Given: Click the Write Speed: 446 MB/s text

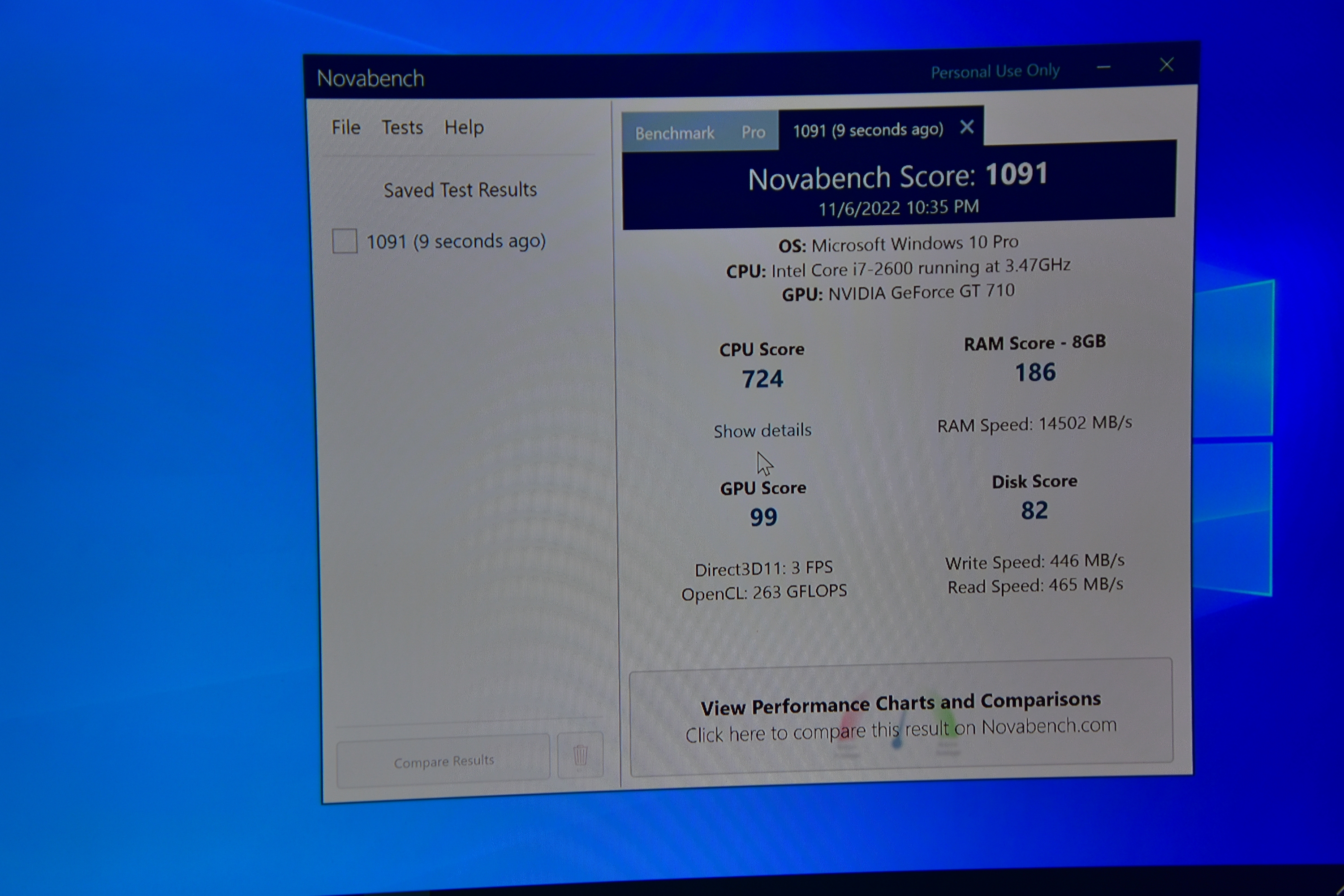Looking at the screenshot, I should pos(1035,562).
